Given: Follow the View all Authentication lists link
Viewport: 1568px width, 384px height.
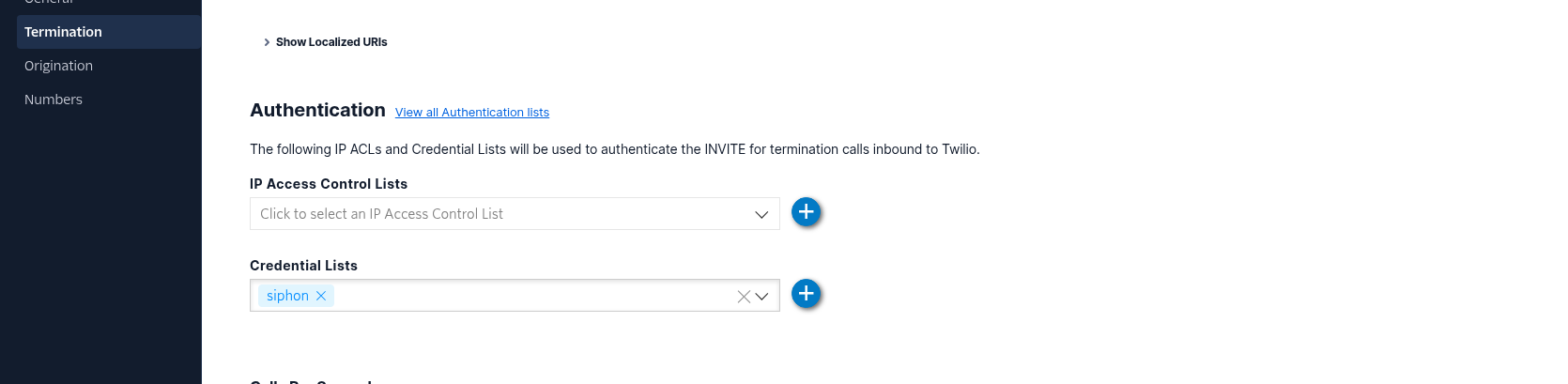Looking at the screenshot, I should point(471,113).
